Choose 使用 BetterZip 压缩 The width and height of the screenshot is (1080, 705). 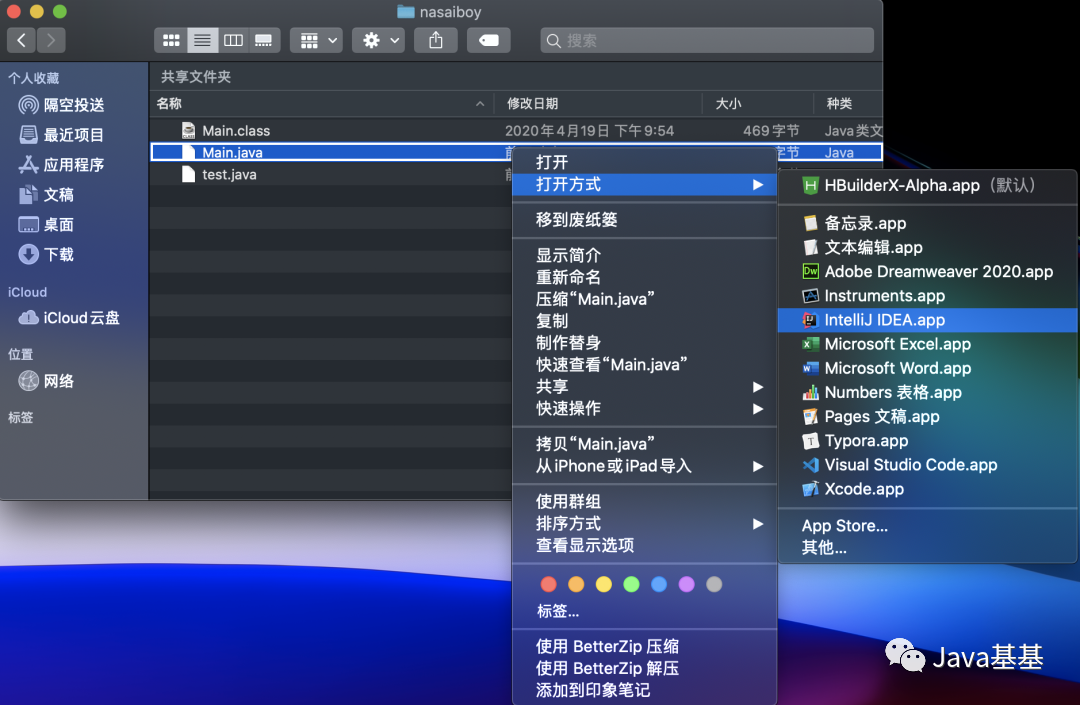pyautogui.click(x=645, y=646)
